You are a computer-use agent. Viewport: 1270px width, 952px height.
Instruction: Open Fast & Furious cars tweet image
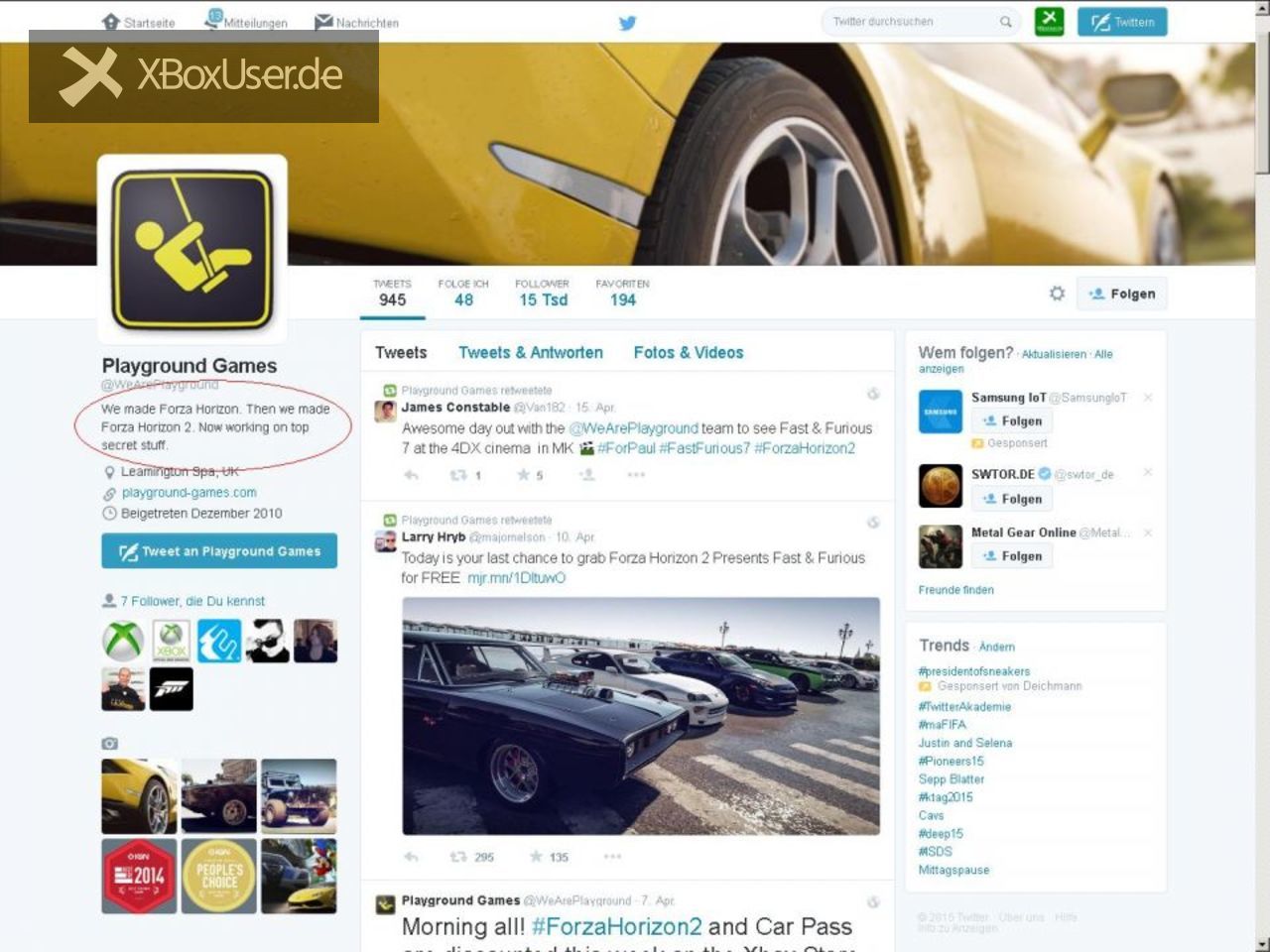641,716
